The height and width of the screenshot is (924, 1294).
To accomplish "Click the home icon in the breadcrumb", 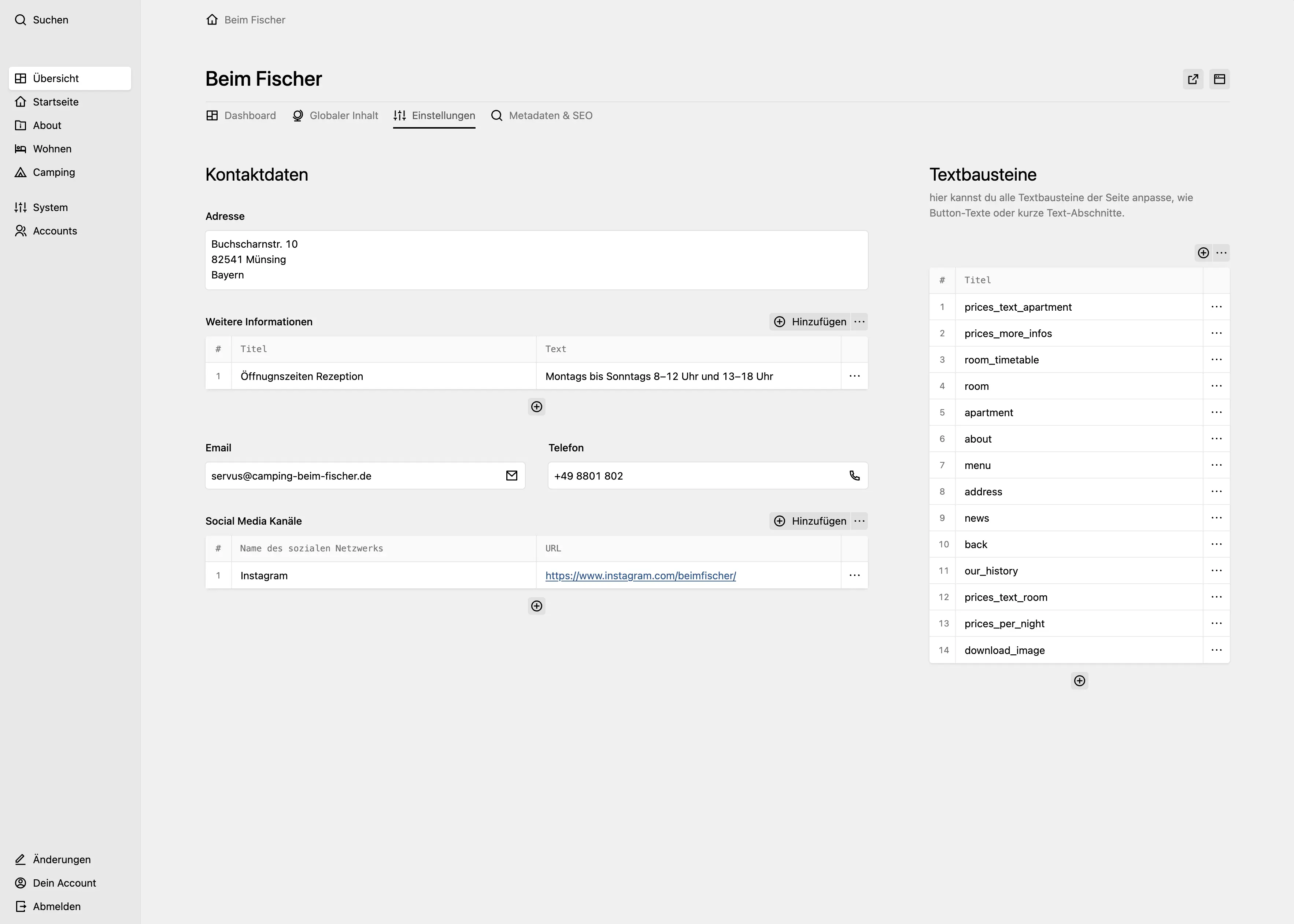I will click(x=212, y=20).
